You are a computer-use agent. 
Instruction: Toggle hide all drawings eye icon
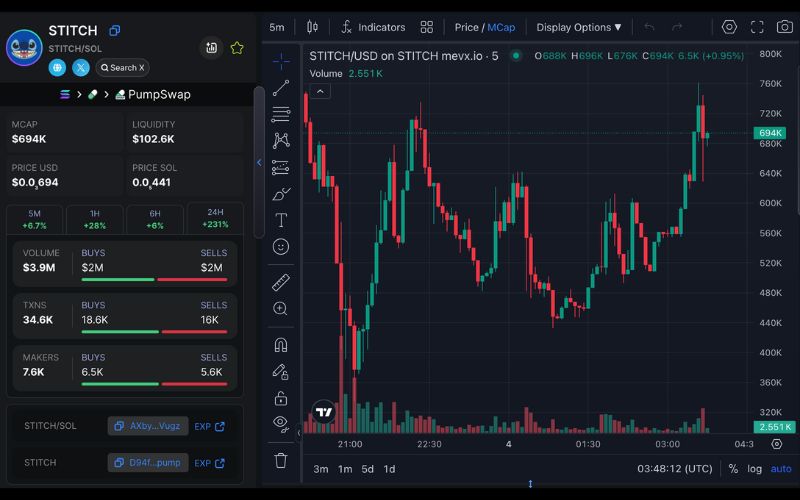click(280, 422)
